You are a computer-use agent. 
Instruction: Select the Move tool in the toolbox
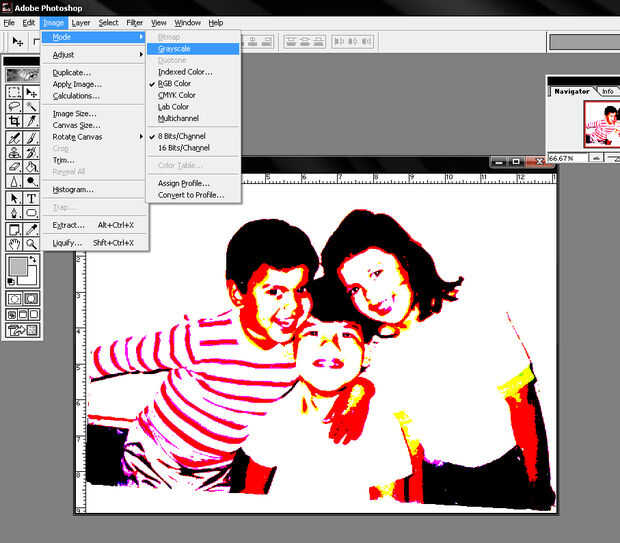pyautogui.click(x=31, y=93)
